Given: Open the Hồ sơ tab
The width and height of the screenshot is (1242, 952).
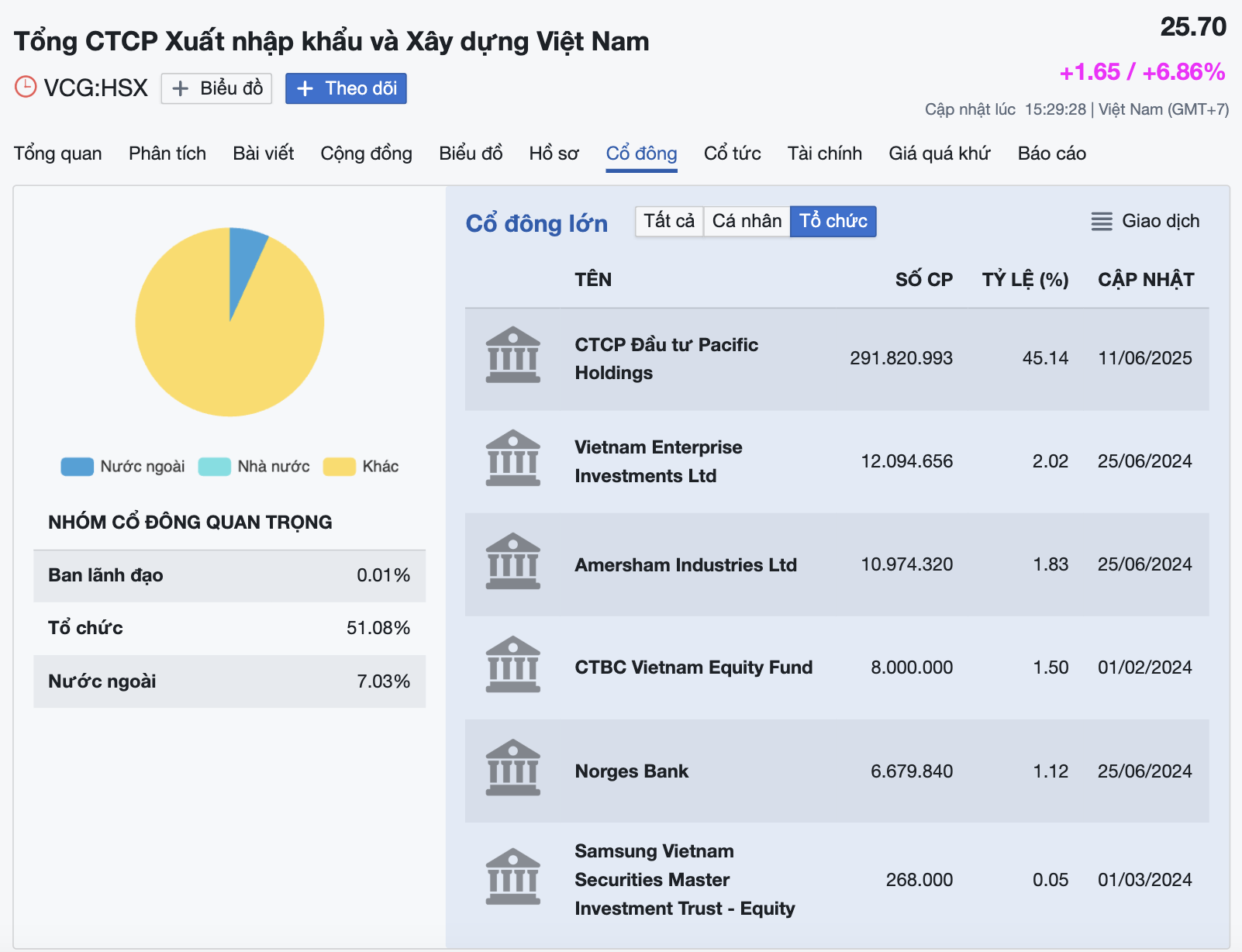Looking at the screenshot, I should [x=554, y=153].
